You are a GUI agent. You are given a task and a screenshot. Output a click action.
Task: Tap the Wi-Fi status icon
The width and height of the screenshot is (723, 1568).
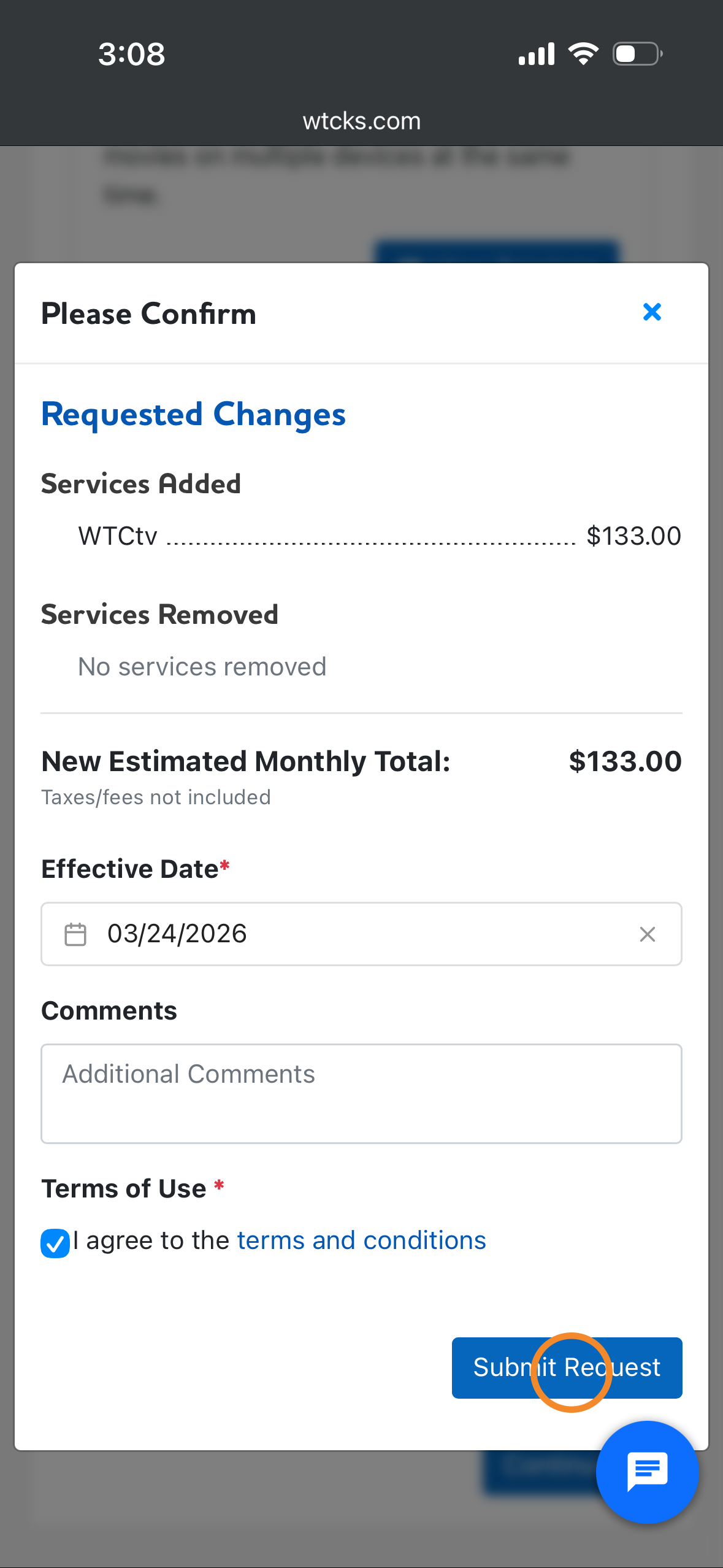pos(583,54)
